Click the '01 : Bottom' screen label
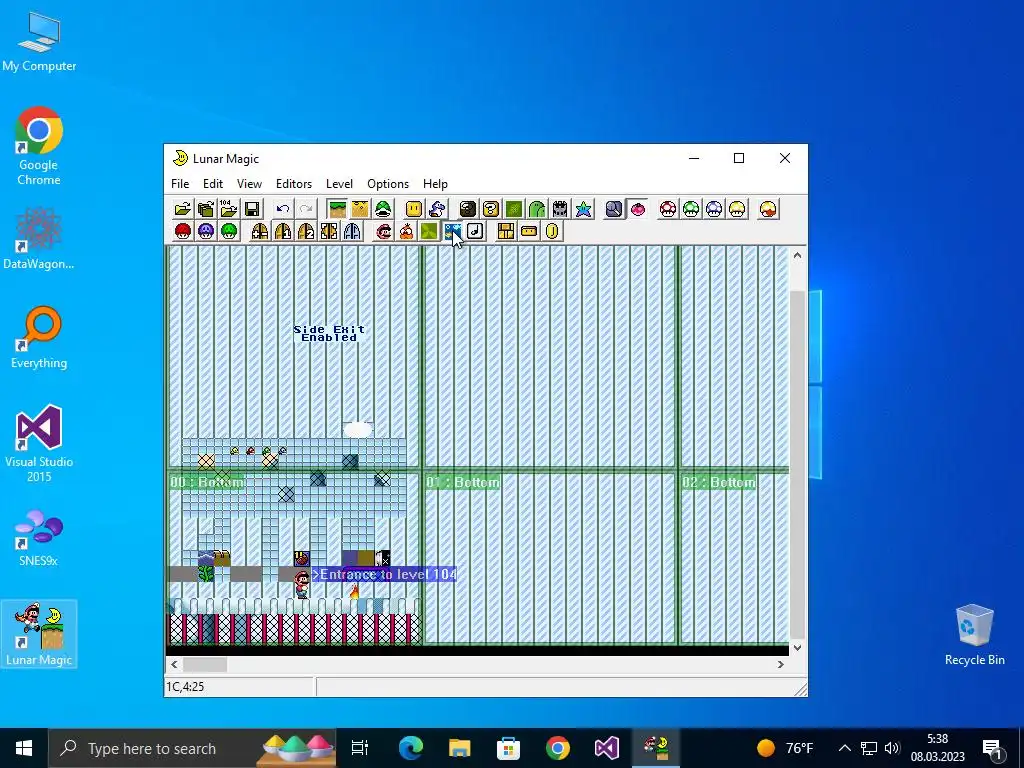Viewport: 1024px width, 768px height. (463, 483)
